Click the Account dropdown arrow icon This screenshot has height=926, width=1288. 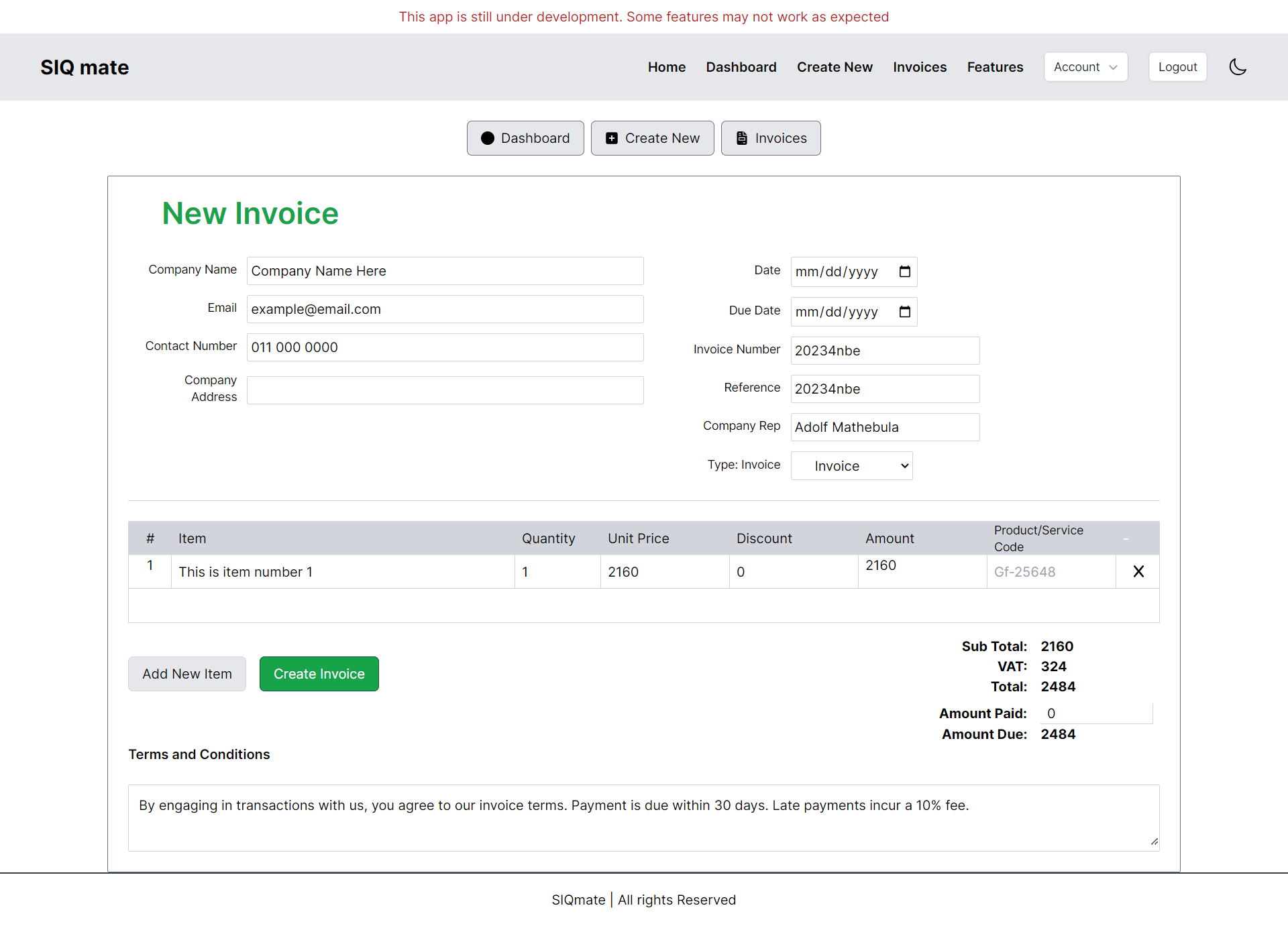click(x=1112, y=67)
